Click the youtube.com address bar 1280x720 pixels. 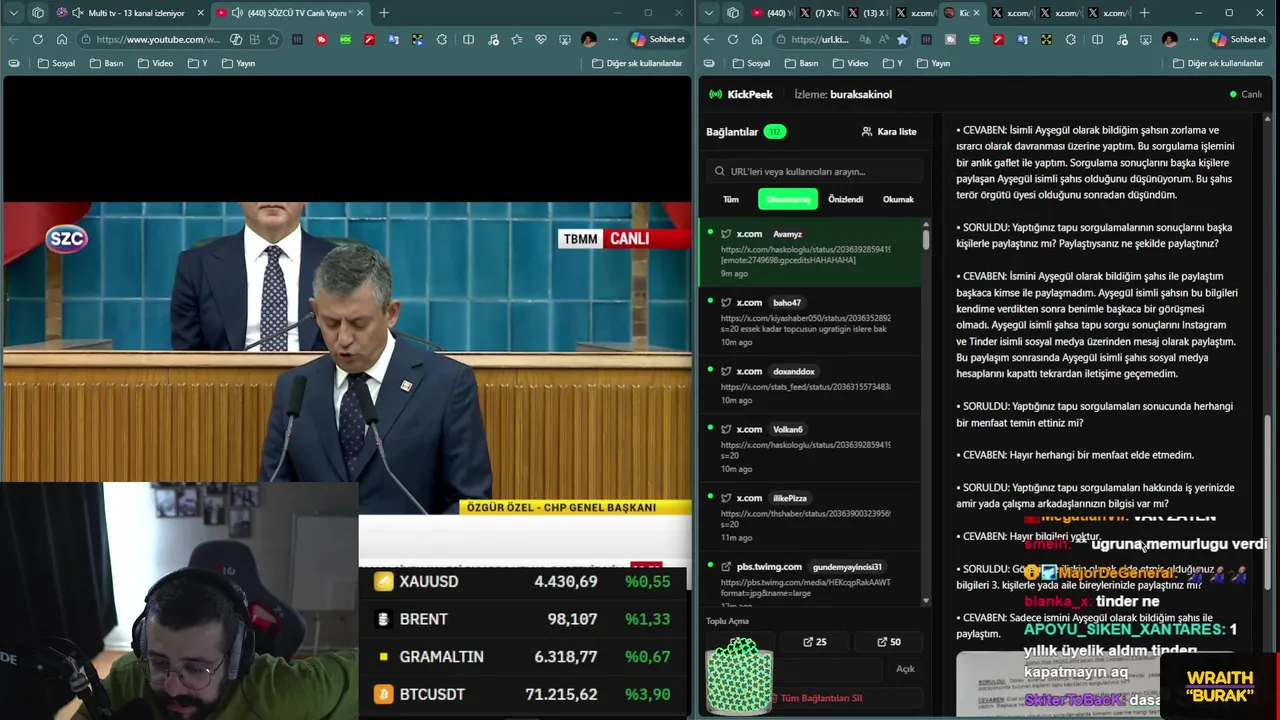(x=158, y=39)
